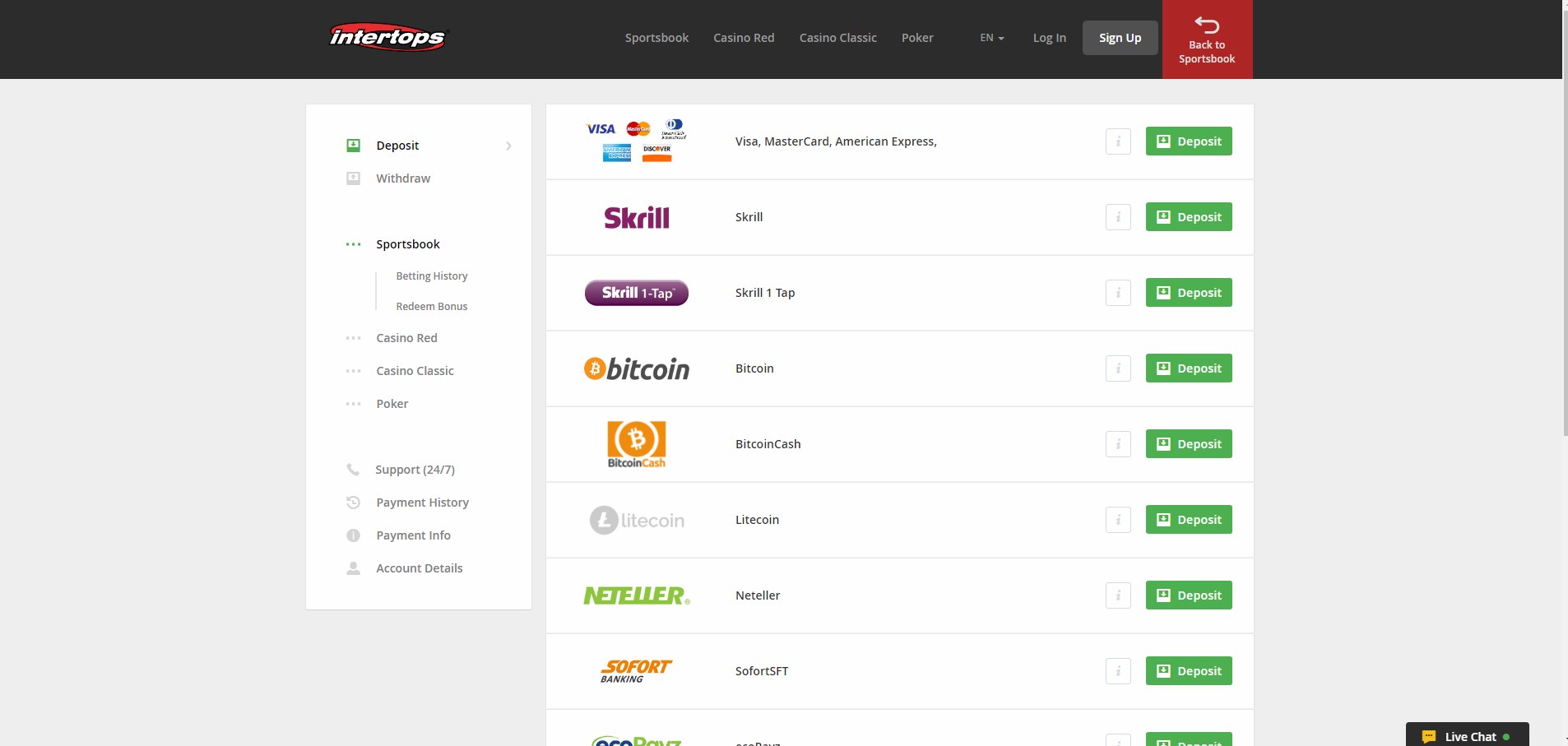1568x746 pixels.
Task: Open Payment Info link
Action: (x=414, y=535)
